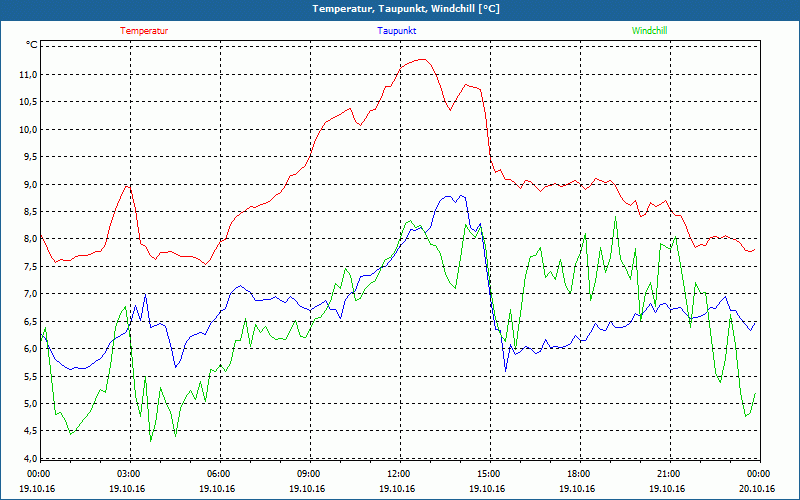800x500 pixels.
Task: Click the 19.10.16 date under 18:00
Action: coord(578,488)
